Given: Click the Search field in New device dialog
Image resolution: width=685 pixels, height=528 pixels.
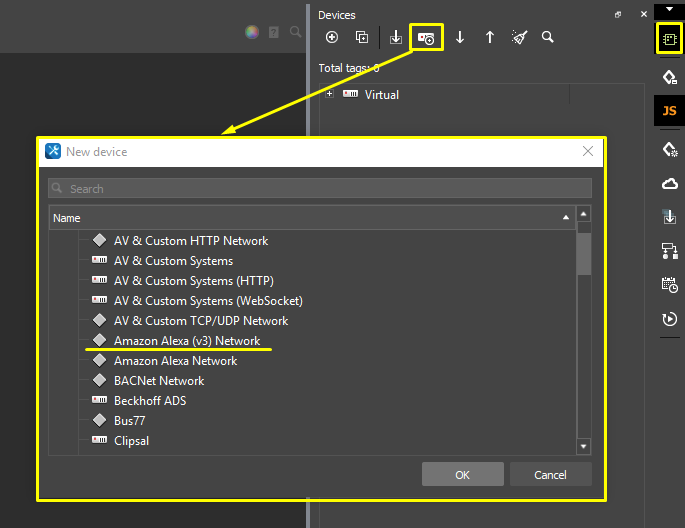Looking at the screenshot, I should [x=320, y=188].
